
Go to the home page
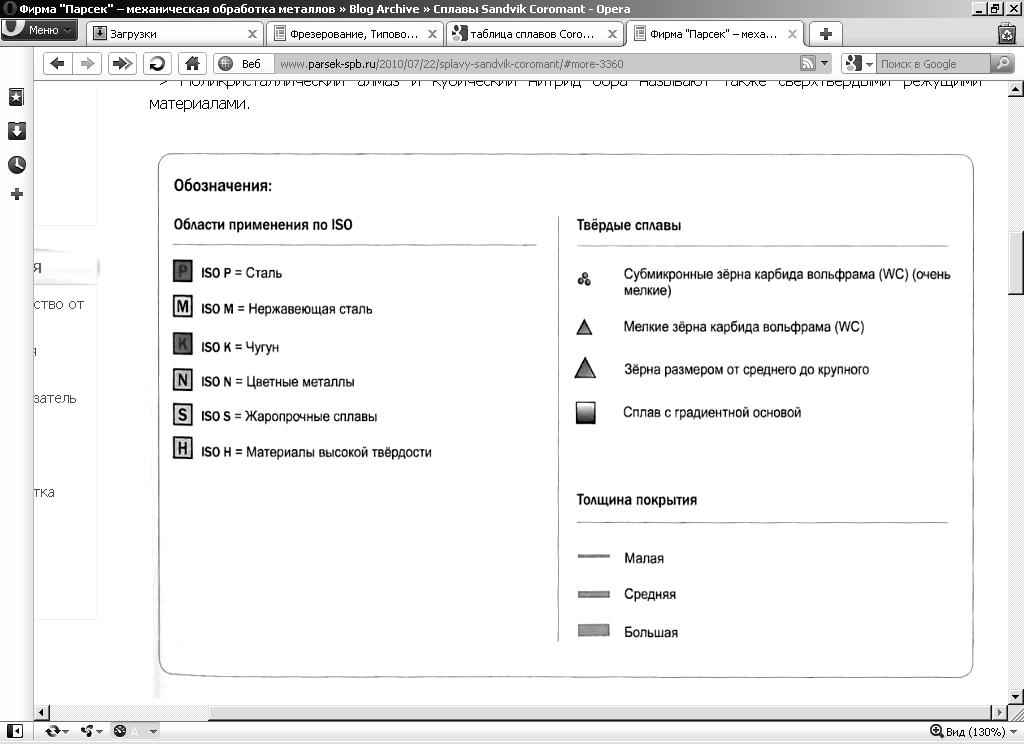click(x=192, y=63)
